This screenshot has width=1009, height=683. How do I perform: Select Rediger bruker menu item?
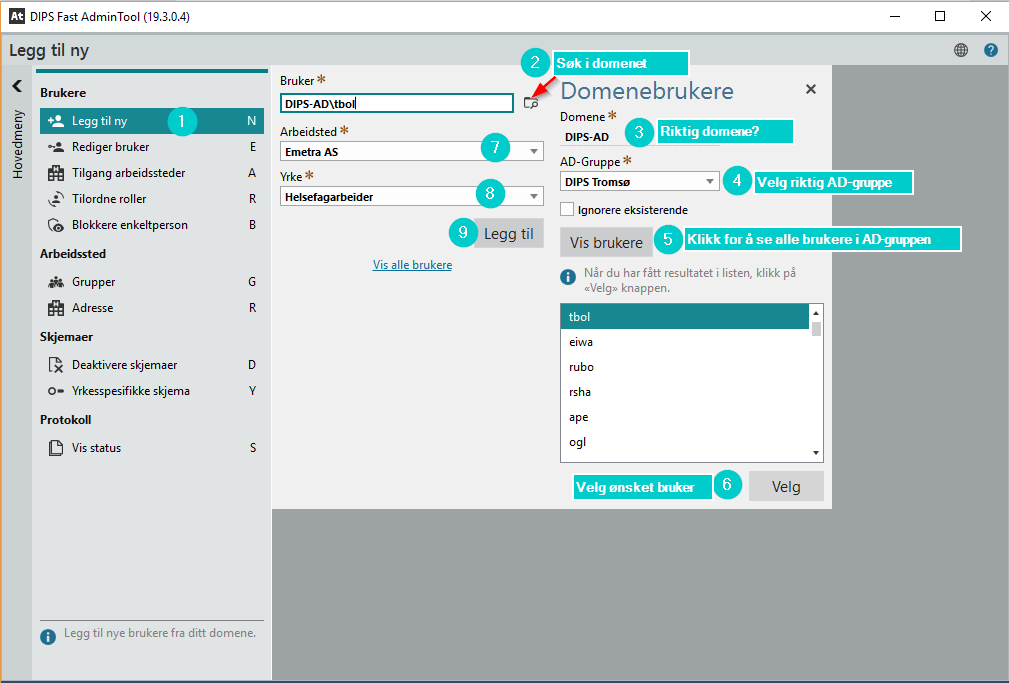click(152, 147)
